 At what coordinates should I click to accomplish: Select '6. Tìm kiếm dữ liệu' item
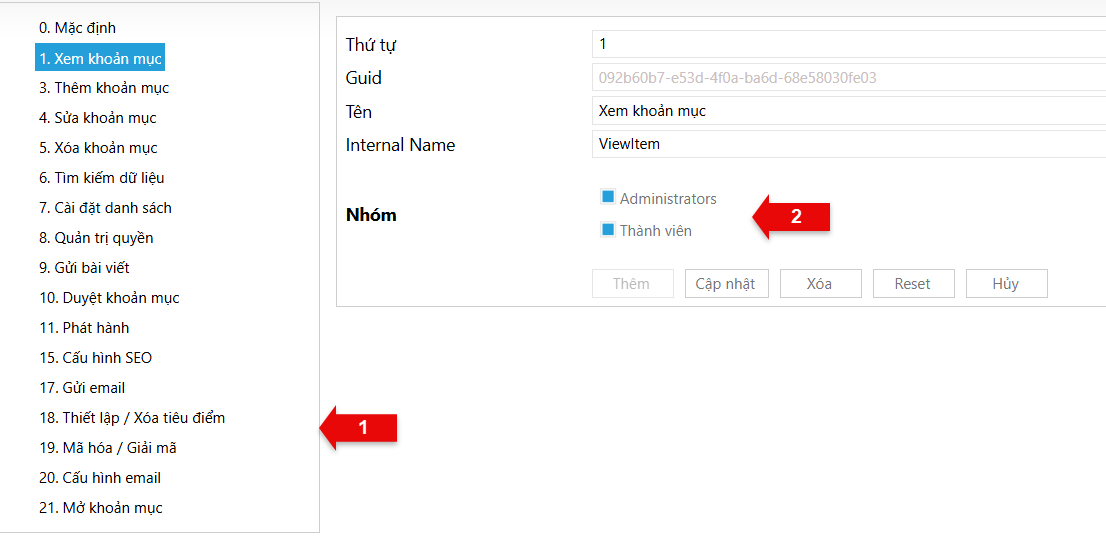[x=102, y=178]
